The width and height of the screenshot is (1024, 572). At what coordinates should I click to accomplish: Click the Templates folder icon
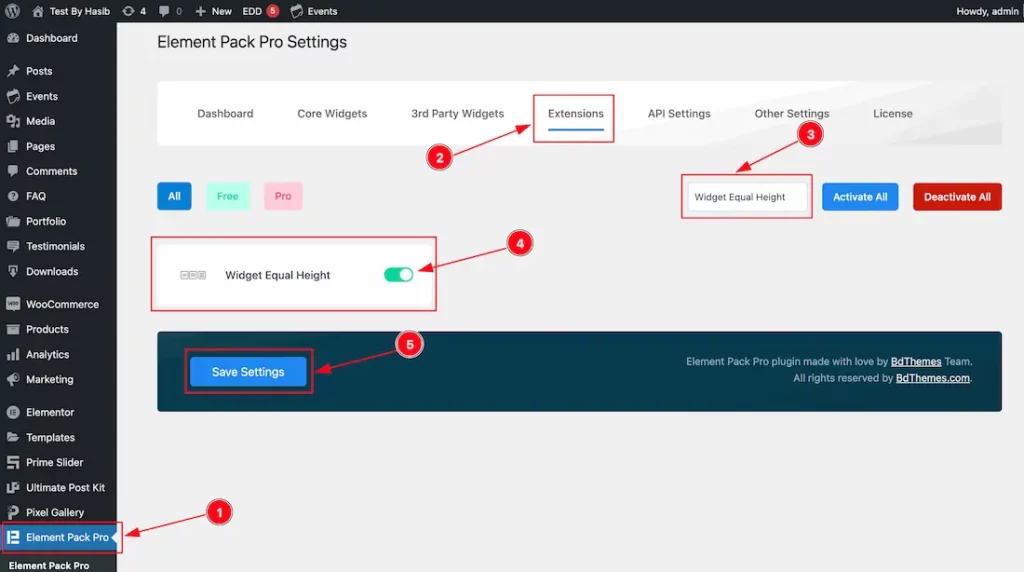(x=13, y=437)
